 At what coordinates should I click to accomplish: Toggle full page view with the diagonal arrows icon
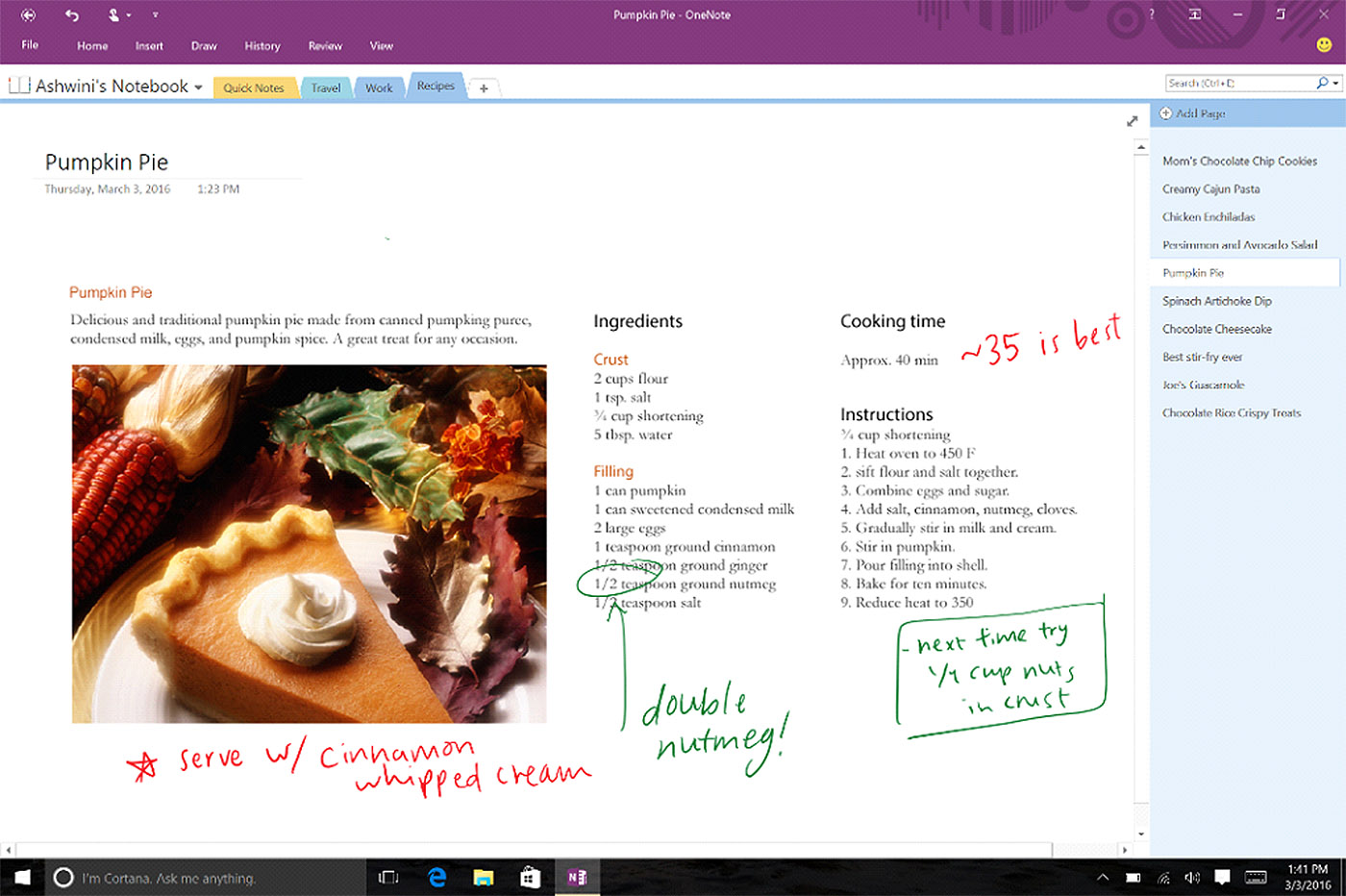[x=1133, y=120]
